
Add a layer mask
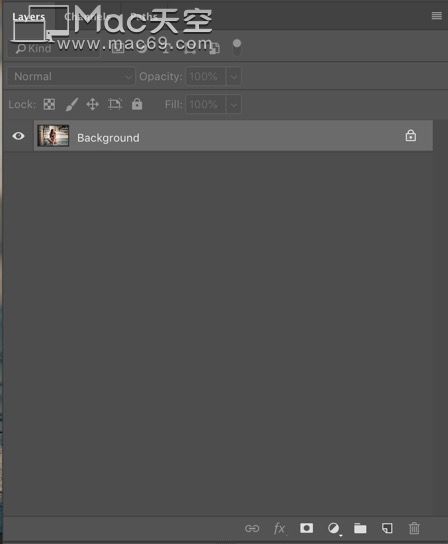tap(306, 528)
